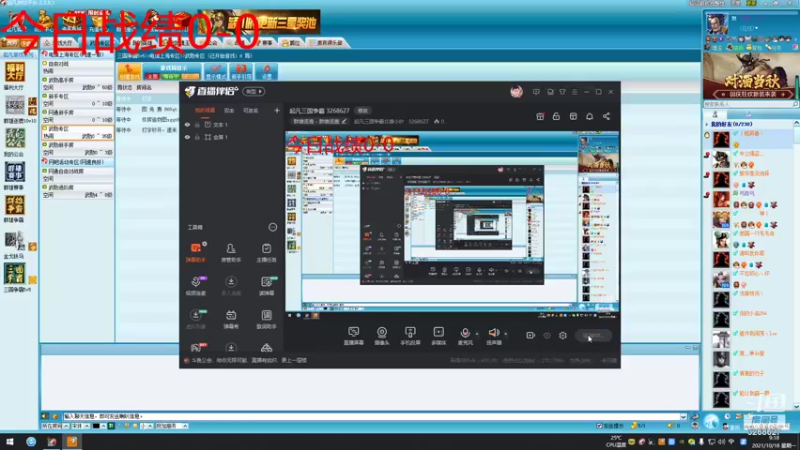Click the 麦克风 microphone icon

click(x=465, y=333)
